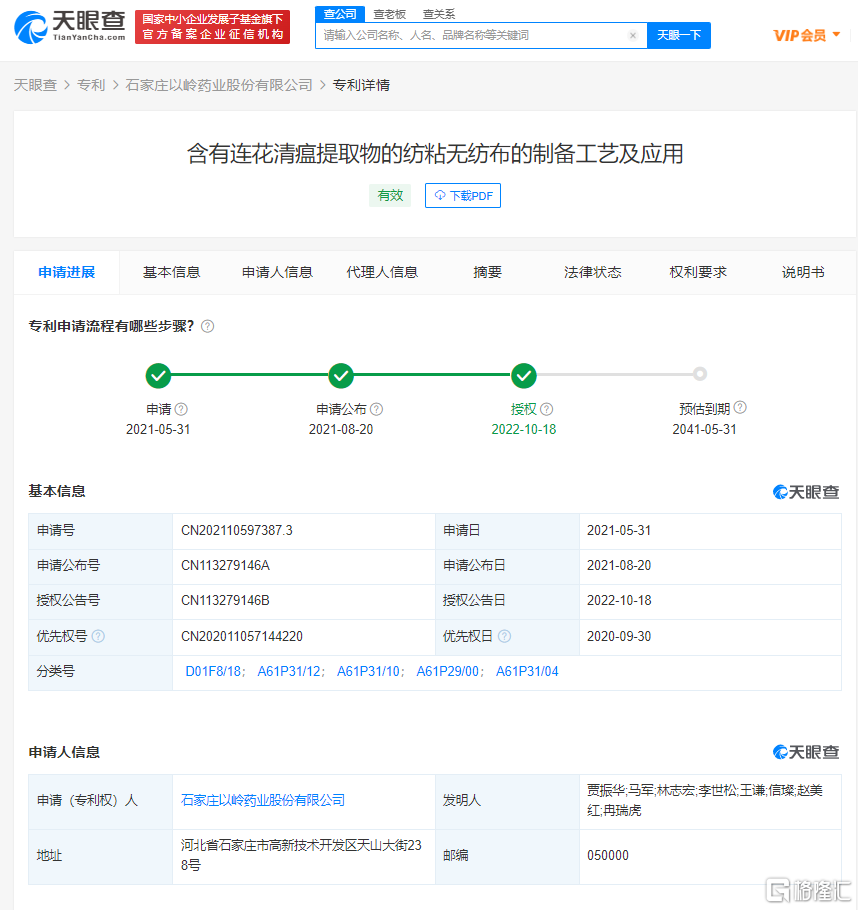Open the 申请进展 tab
This screenshot has width=858, height=910.
tap(67, 272)
